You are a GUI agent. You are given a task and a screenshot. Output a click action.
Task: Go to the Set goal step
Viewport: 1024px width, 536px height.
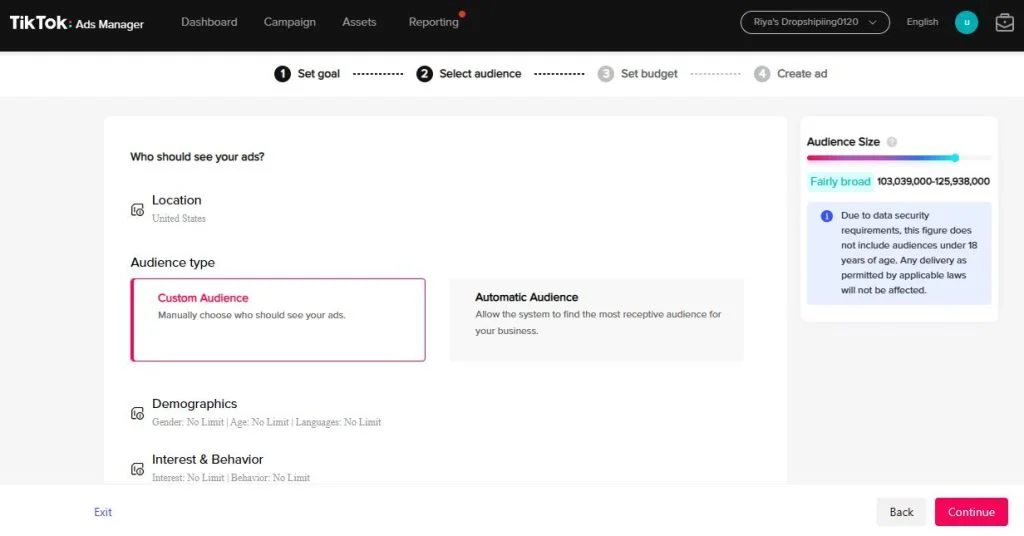(x=308, y=74)
